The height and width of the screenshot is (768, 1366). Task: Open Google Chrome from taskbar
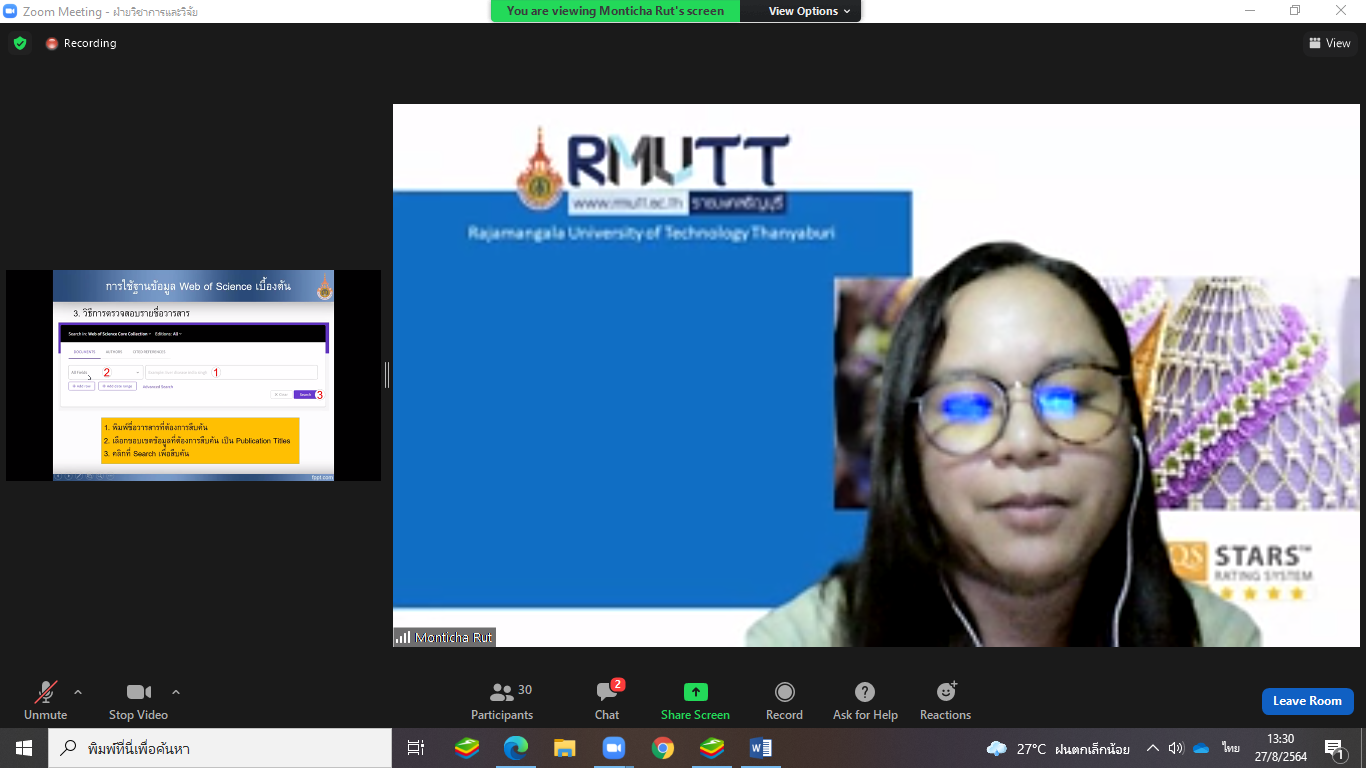click(662, 748)
